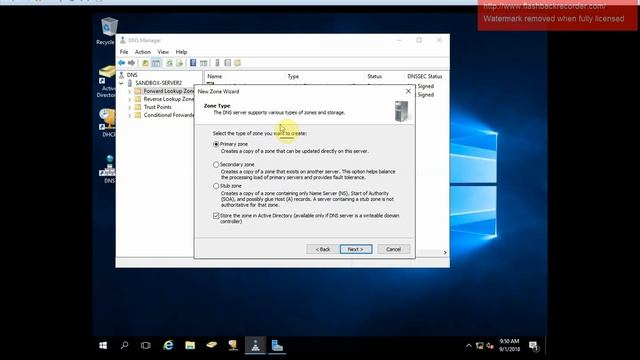The height and width of the screenshot is (360, 640).
Task: Click the Back arrow in DNS Manager toolbar
Action: (122, 63)
